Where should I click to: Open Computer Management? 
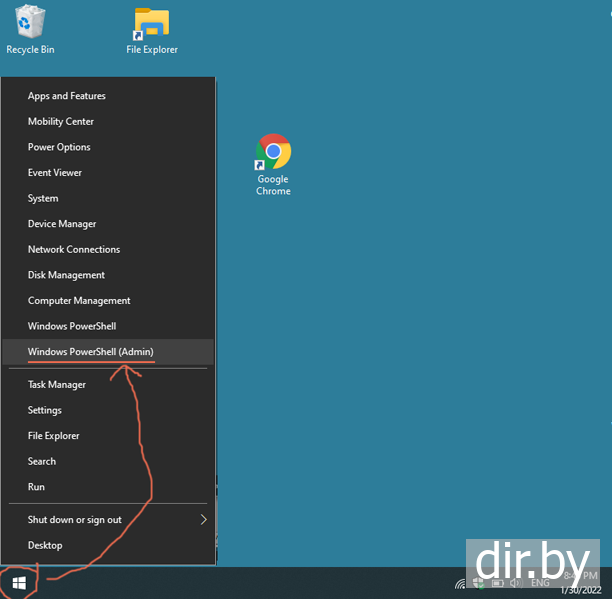[x=108, y=300]
